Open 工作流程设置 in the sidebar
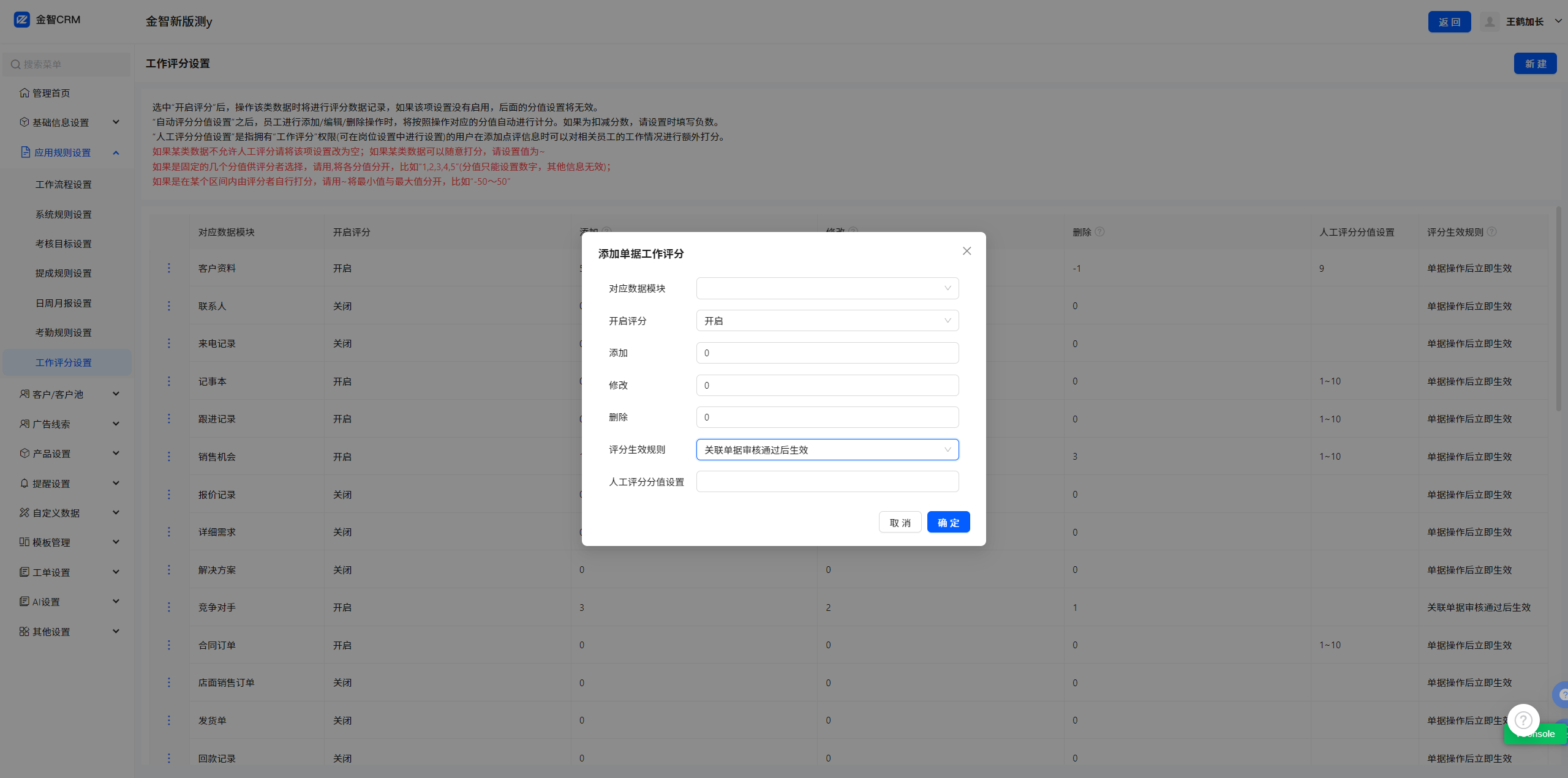 [64, 184]
